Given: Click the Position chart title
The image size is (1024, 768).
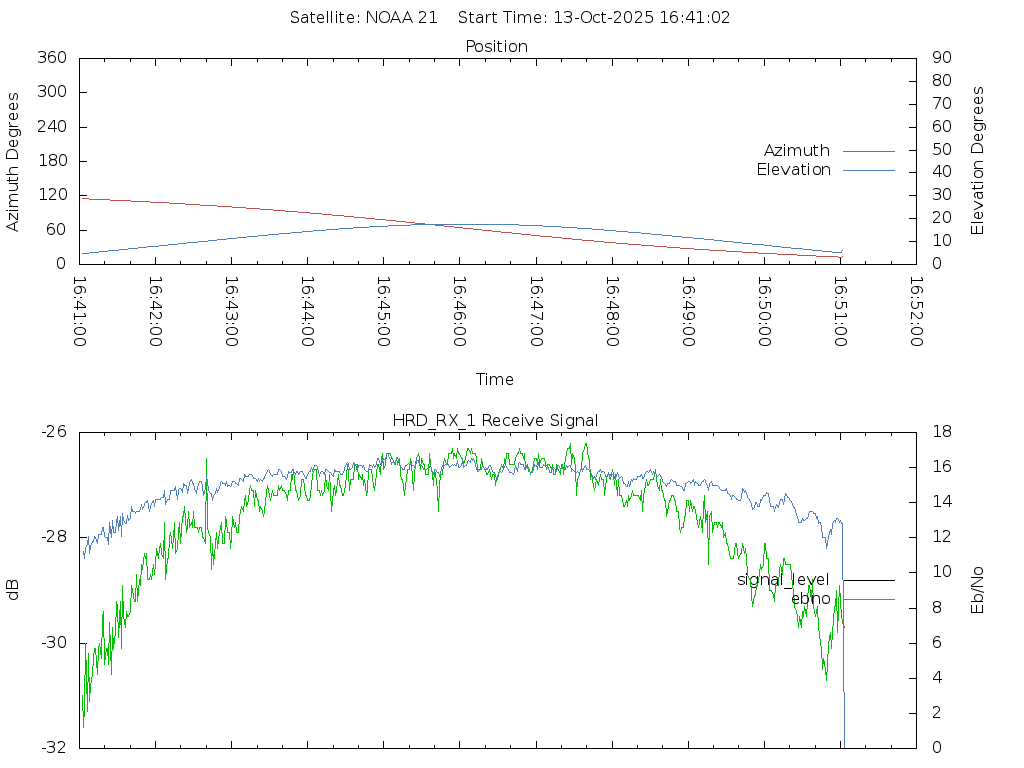Looking at the screenshot, I should (496, 47).
